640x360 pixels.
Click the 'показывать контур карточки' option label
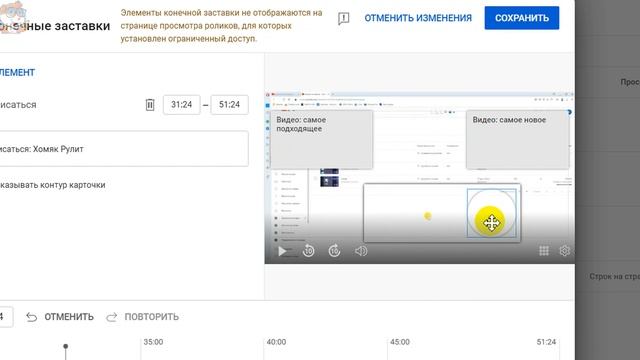(x=53, y=185)
